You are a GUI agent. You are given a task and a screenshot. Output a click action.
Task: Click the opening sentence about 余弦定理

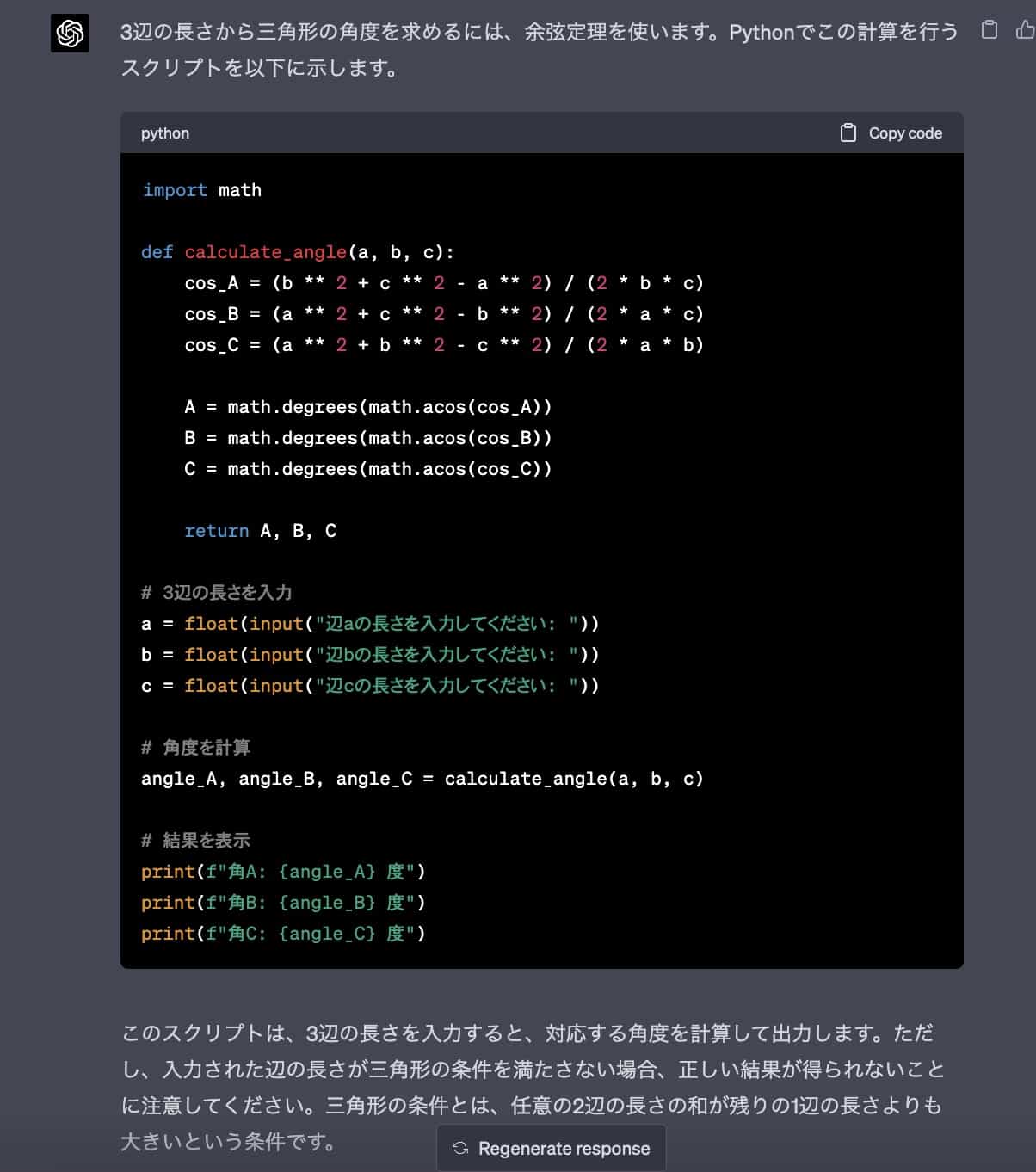533,33
